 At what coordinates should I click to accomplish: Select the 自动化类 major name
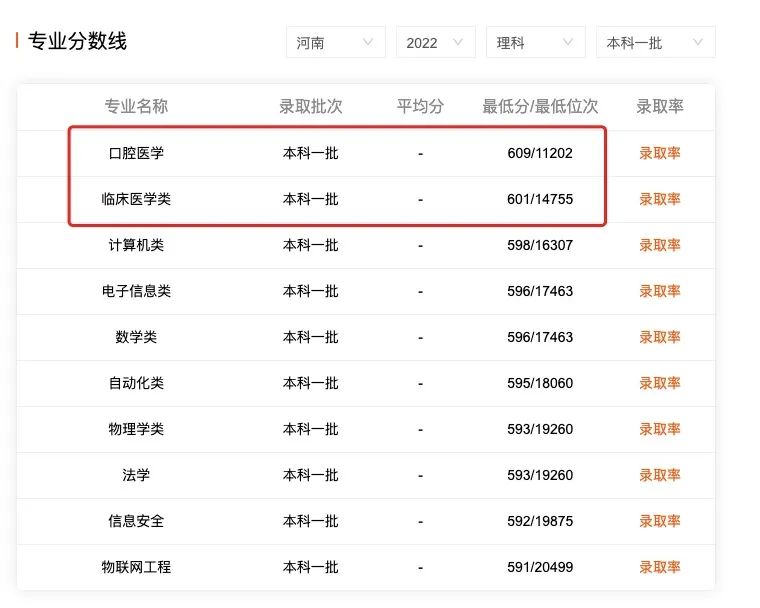pyautogui.click(x=136, y=383)
